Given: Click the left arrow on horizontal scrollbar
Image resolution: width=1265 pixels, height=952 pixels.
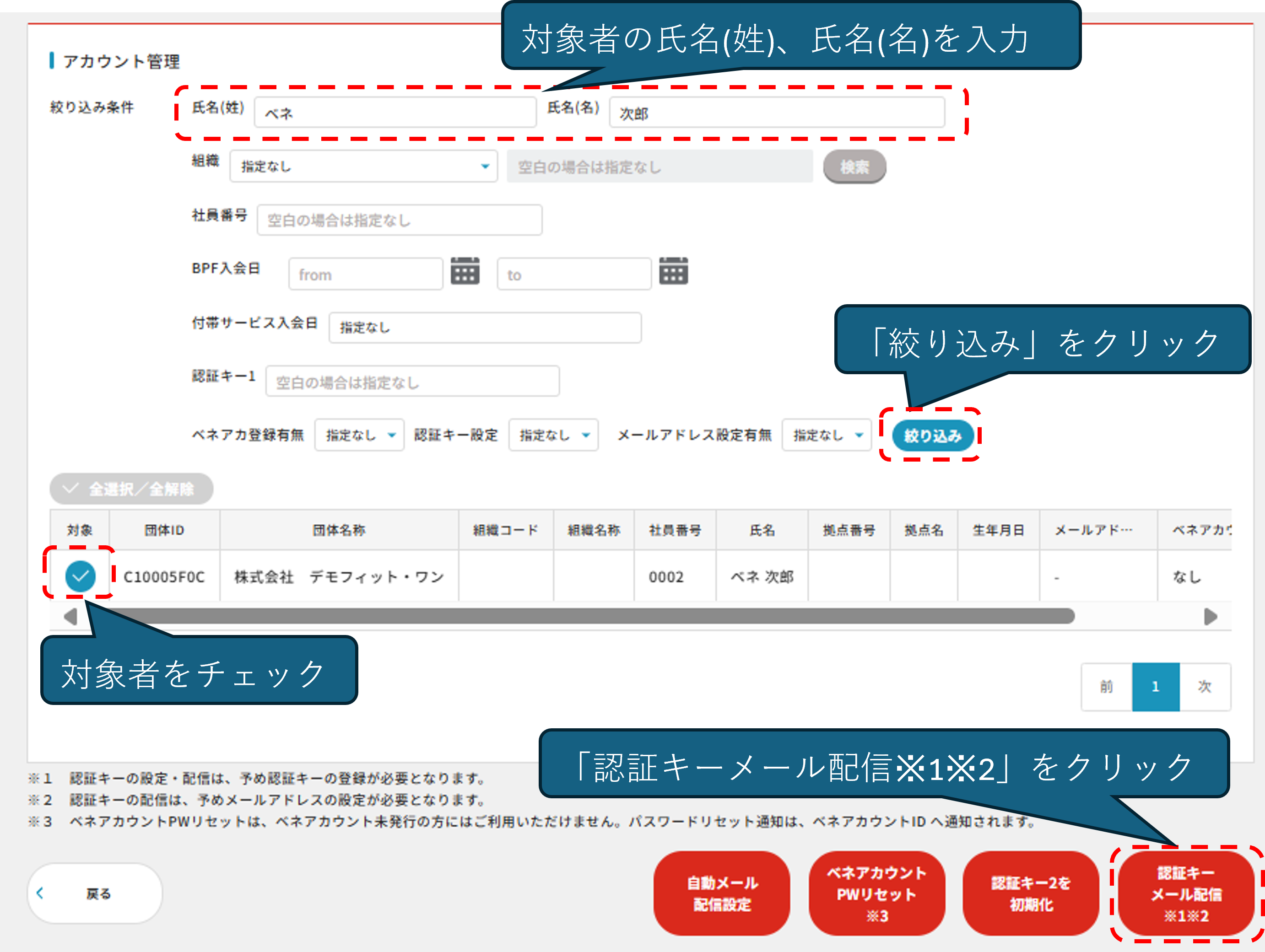Looking at the screenshot, I should (70, 616).
